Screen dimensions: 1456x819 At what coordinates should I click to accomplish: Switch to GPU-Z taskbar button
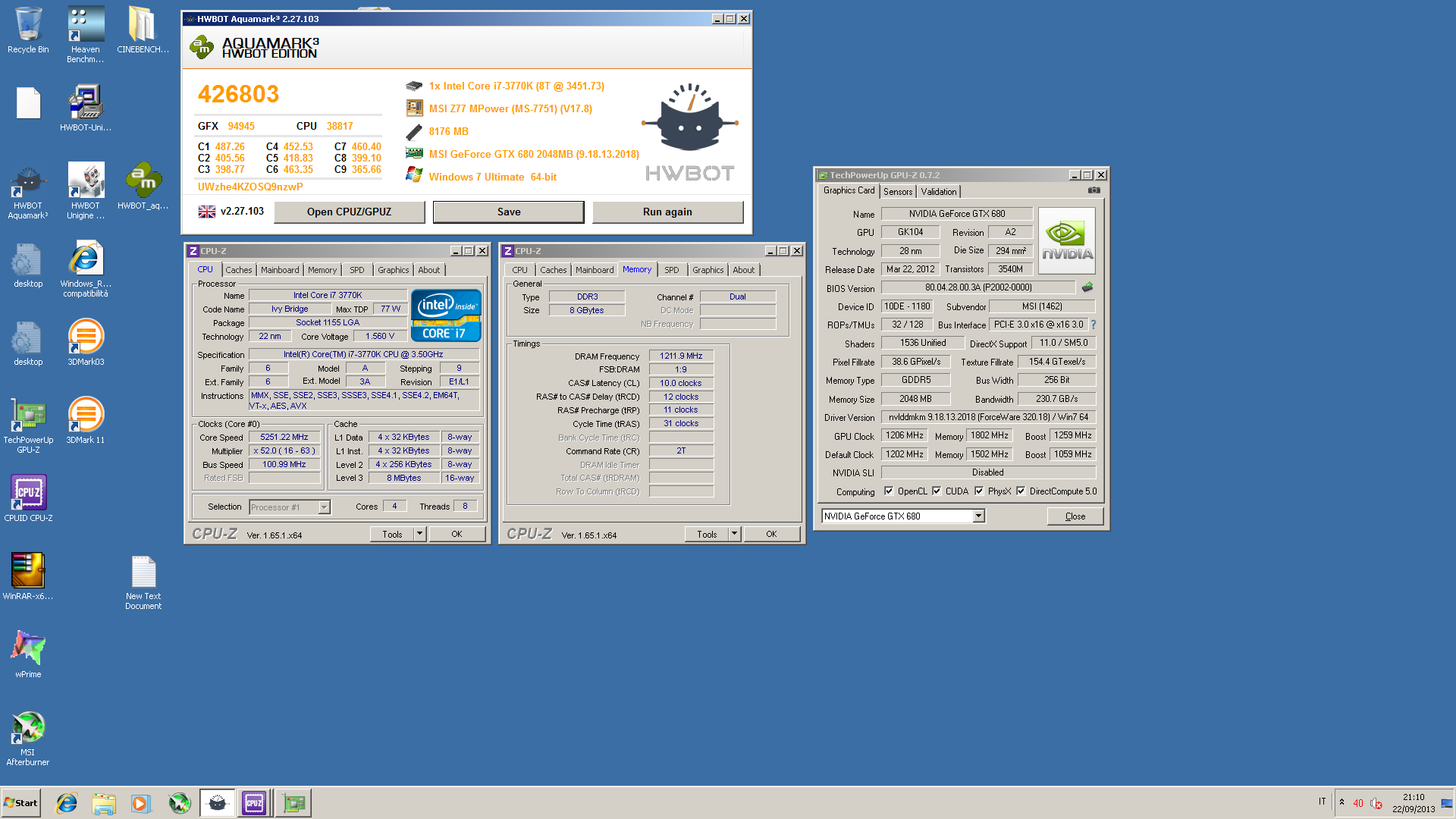293,803
